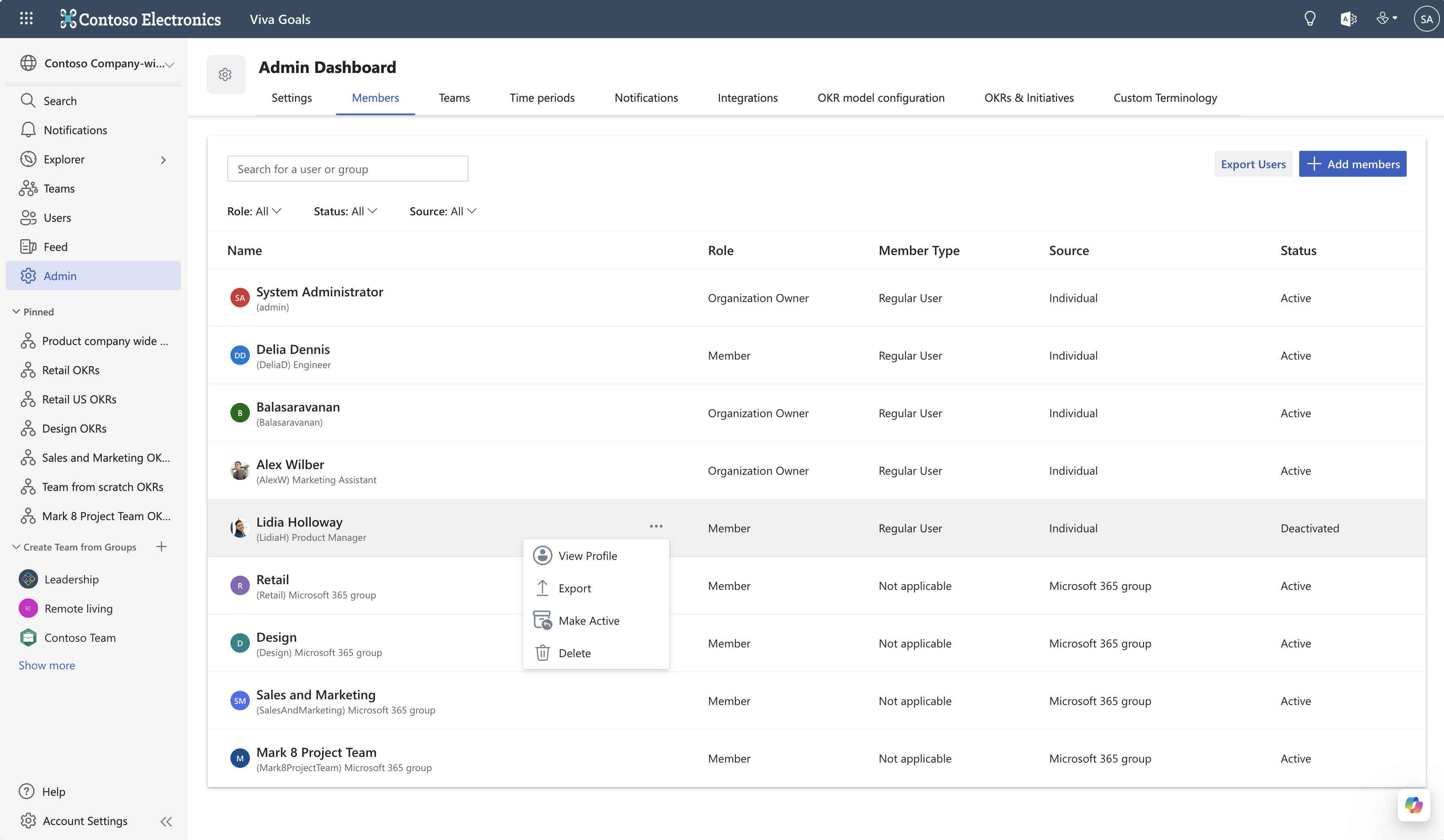The height and width of the screenshot is (840, 1444).
Task: Open the OKRs & Initiatives tab
Action: [1029, 98]
